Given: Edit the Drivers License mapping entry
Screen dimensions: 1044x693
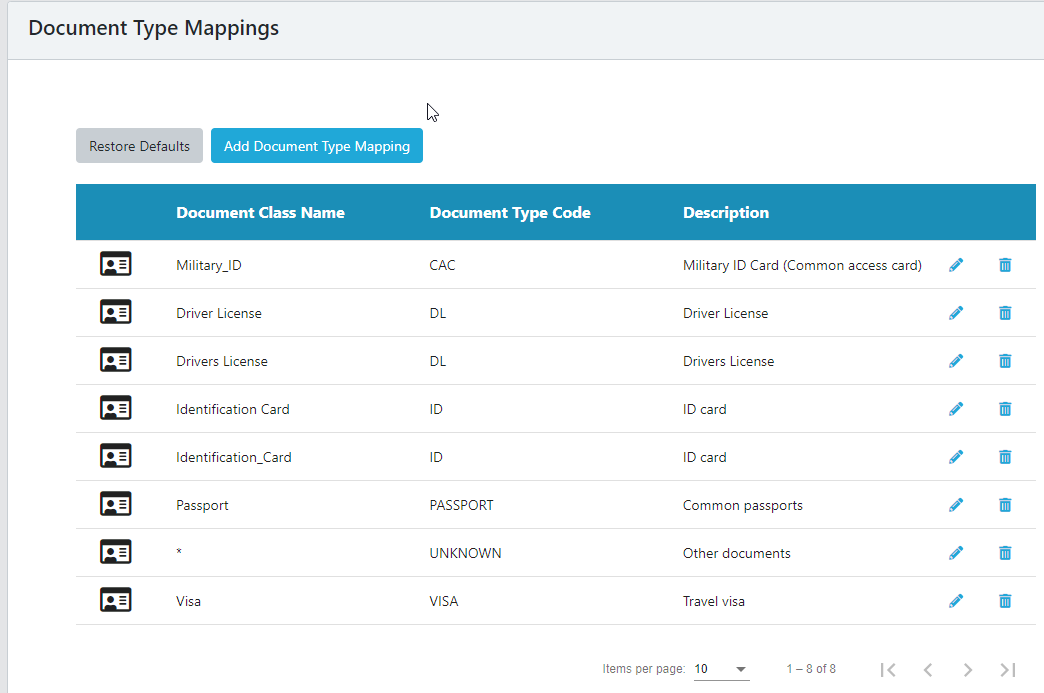Looking at the screenshot, I should [956, 361].
